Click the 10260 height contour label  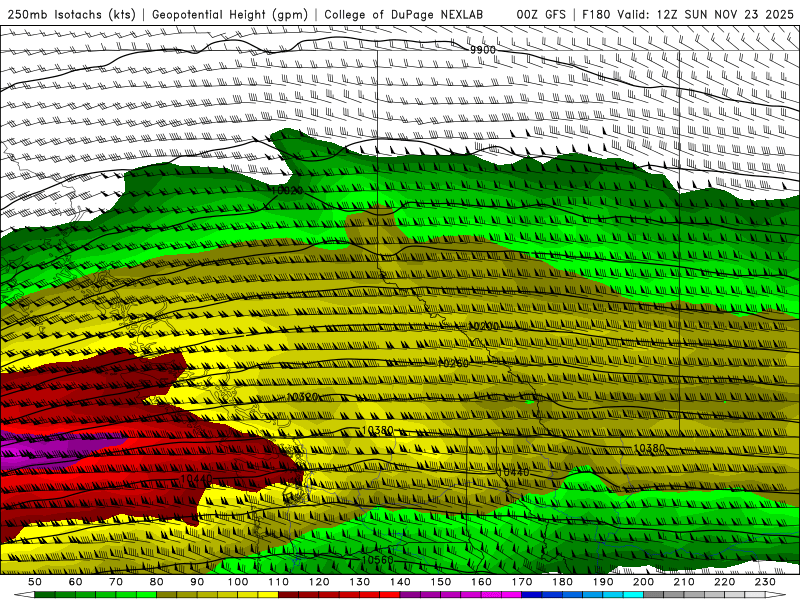click(453, 363)
